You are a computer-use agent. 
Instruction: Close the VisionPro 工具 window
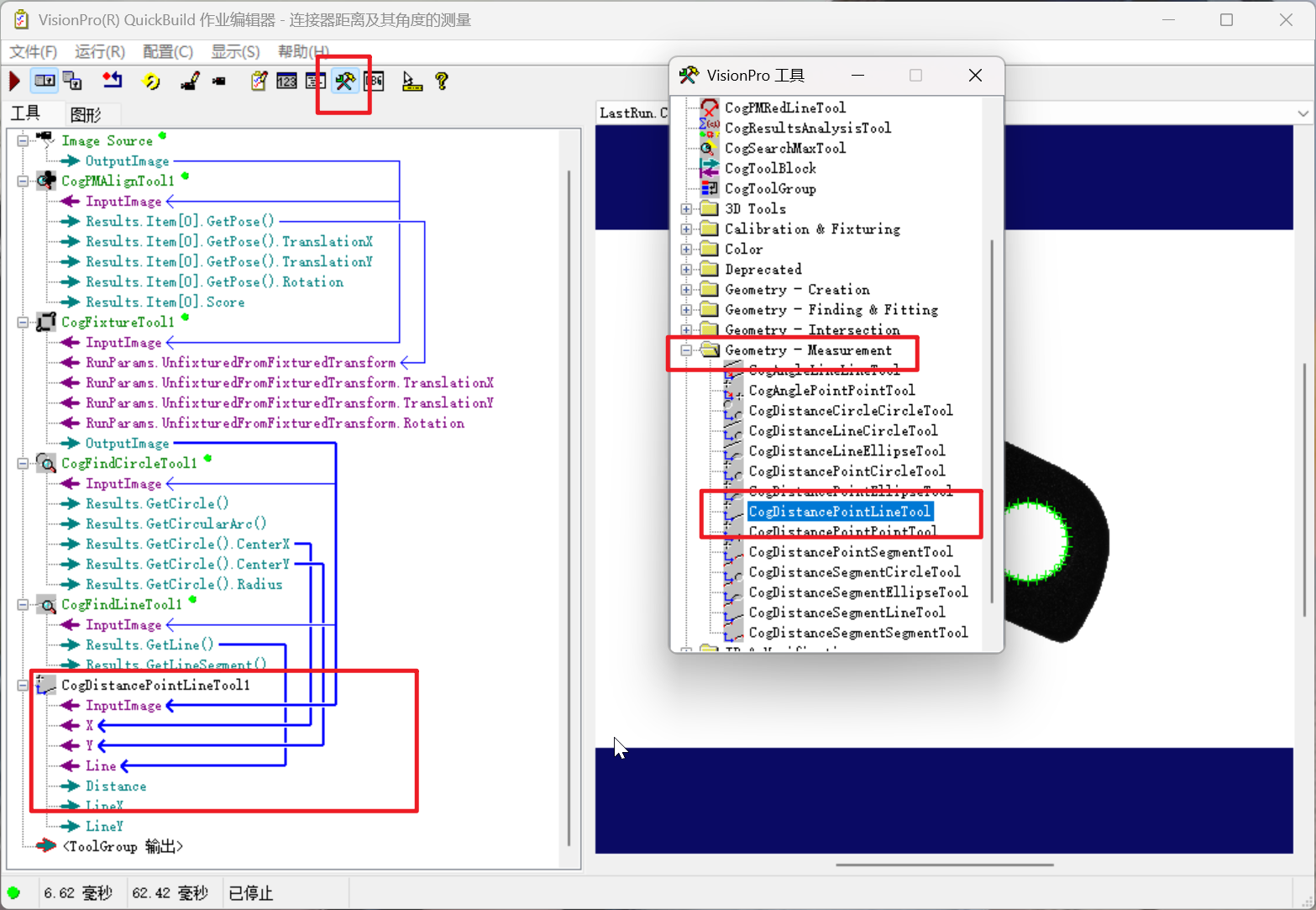pyautogui.click(x=975, y=76)
